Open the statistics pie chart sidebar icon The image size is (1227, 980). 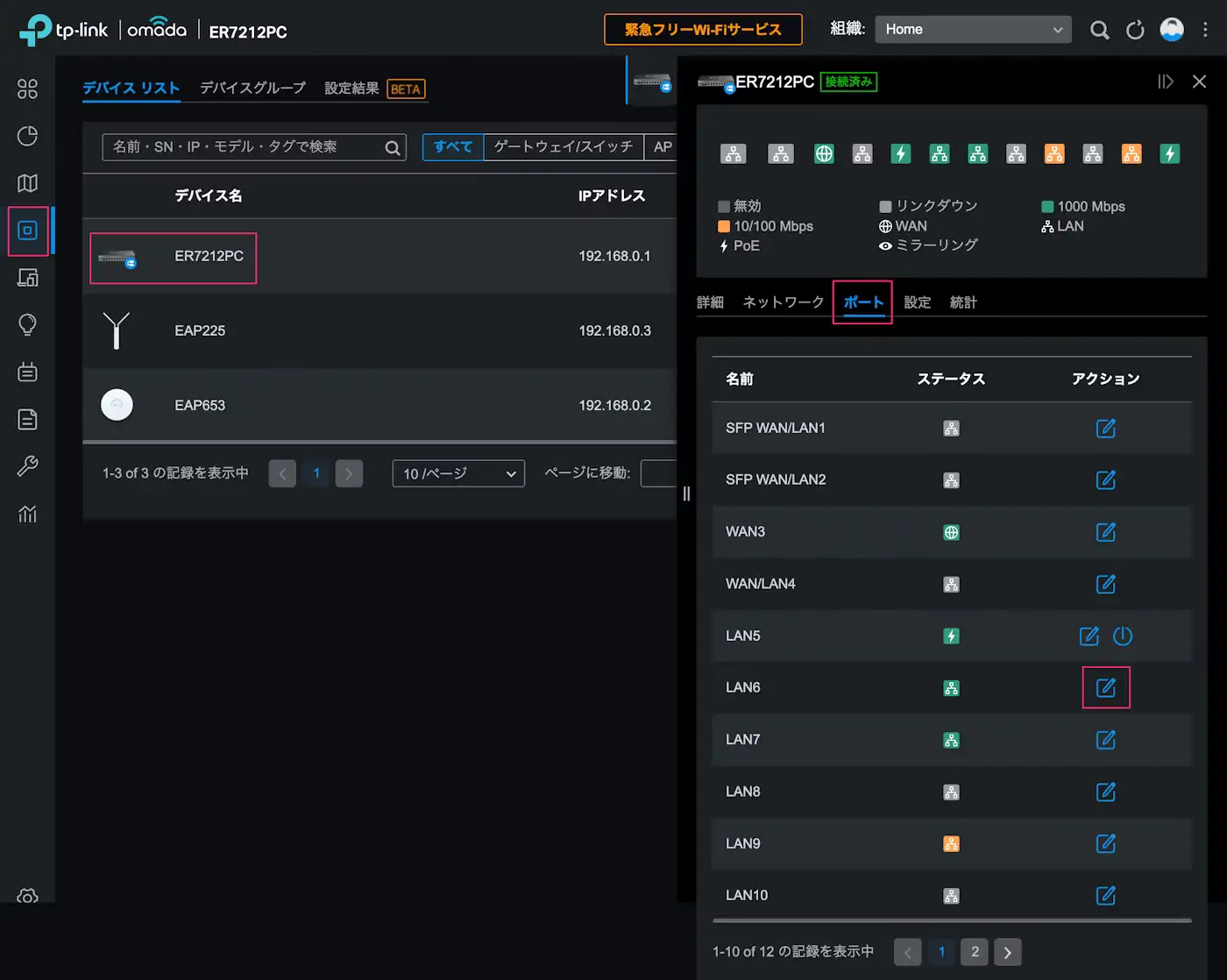pos(27,136)
